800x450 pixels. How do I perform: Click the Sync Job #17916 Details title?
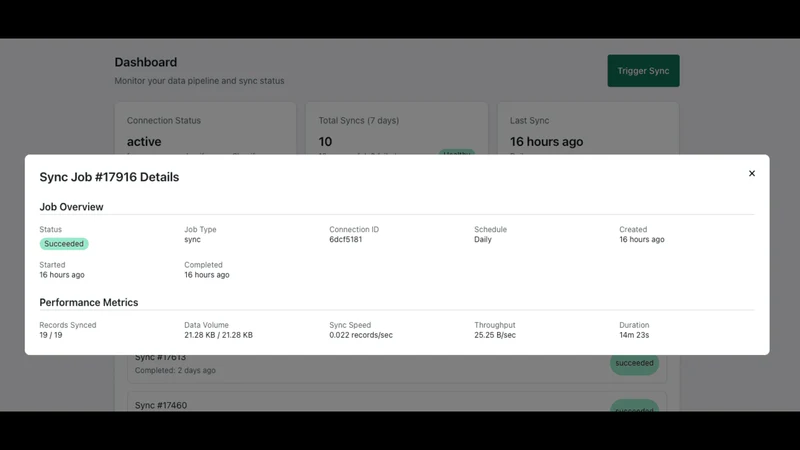109,177
